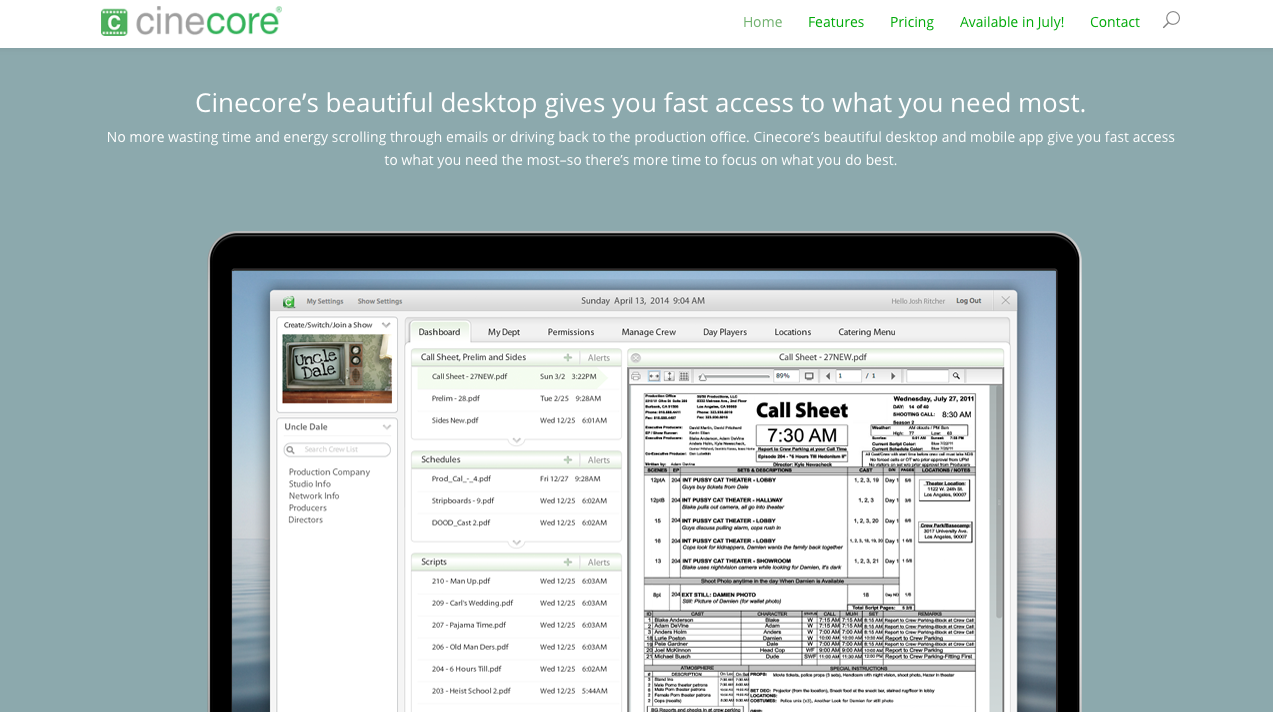Click the PDF search magnifier icon

point(956,376)
